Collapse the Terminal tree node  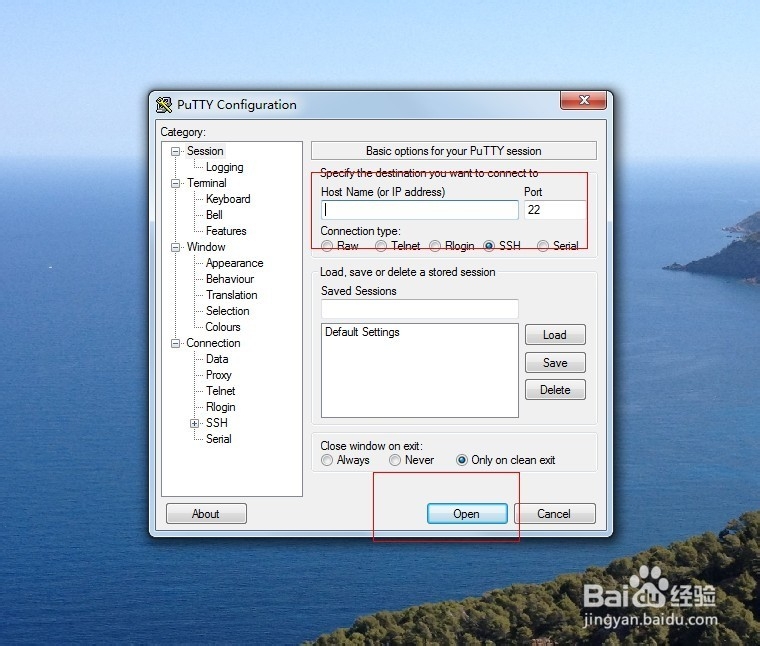click(175, 183)
